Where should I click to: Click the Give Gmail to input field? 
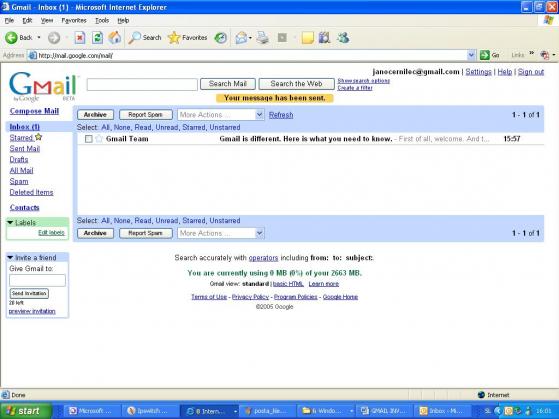37,280
